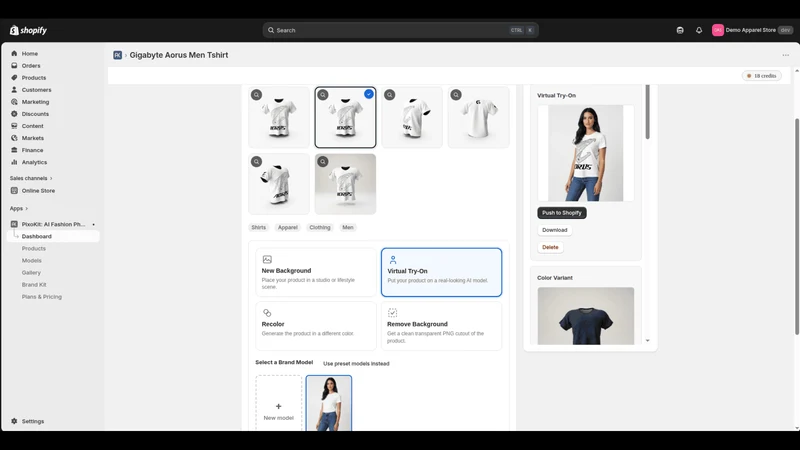800x450 pixels.
Task: Zoom the first t-shirt thumbnail magnifier
Action: point(257,95)
